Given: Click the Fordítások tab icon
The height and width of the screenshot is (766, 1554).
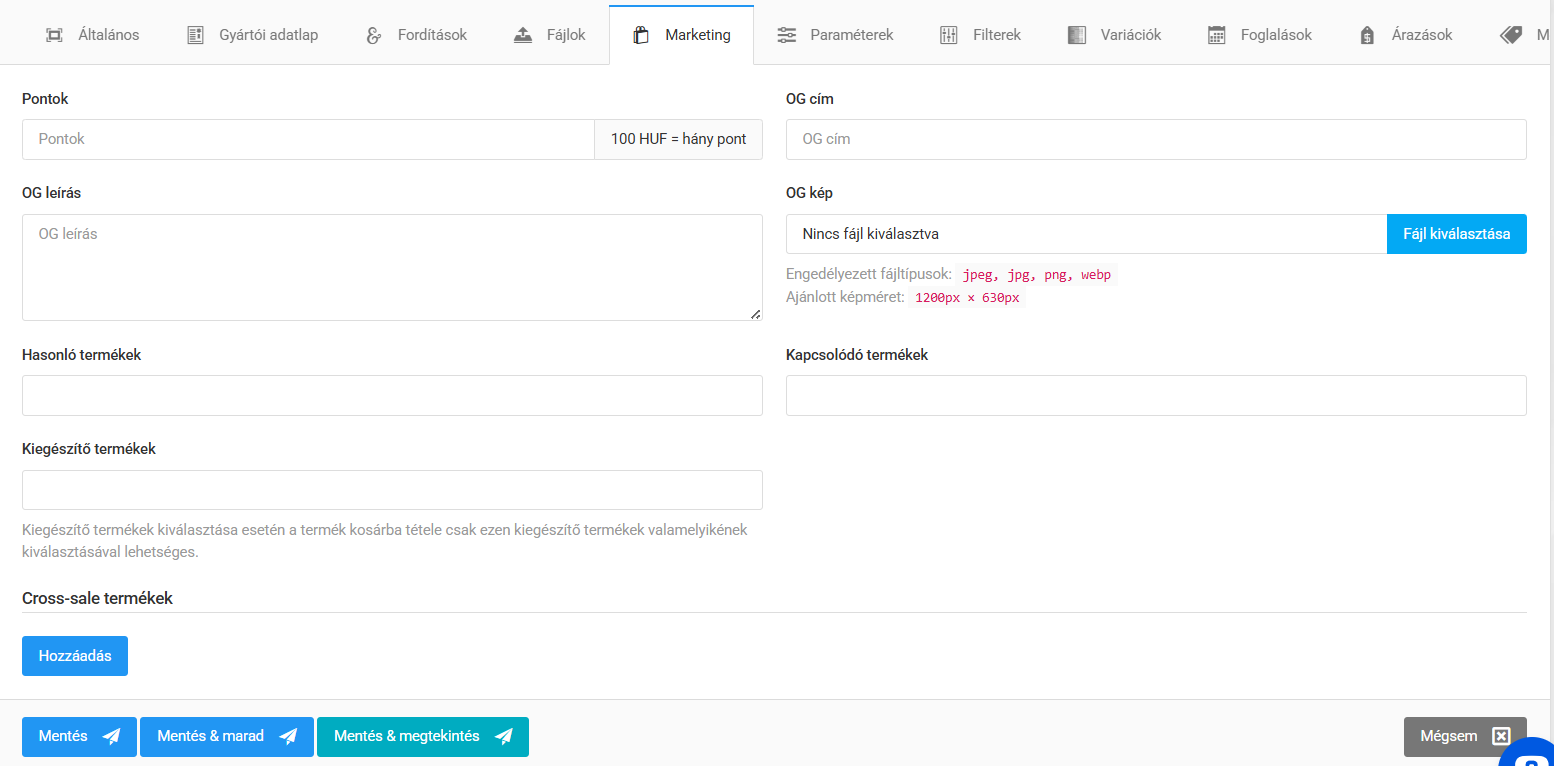Looking at the screenshot, I should [374, 35].
